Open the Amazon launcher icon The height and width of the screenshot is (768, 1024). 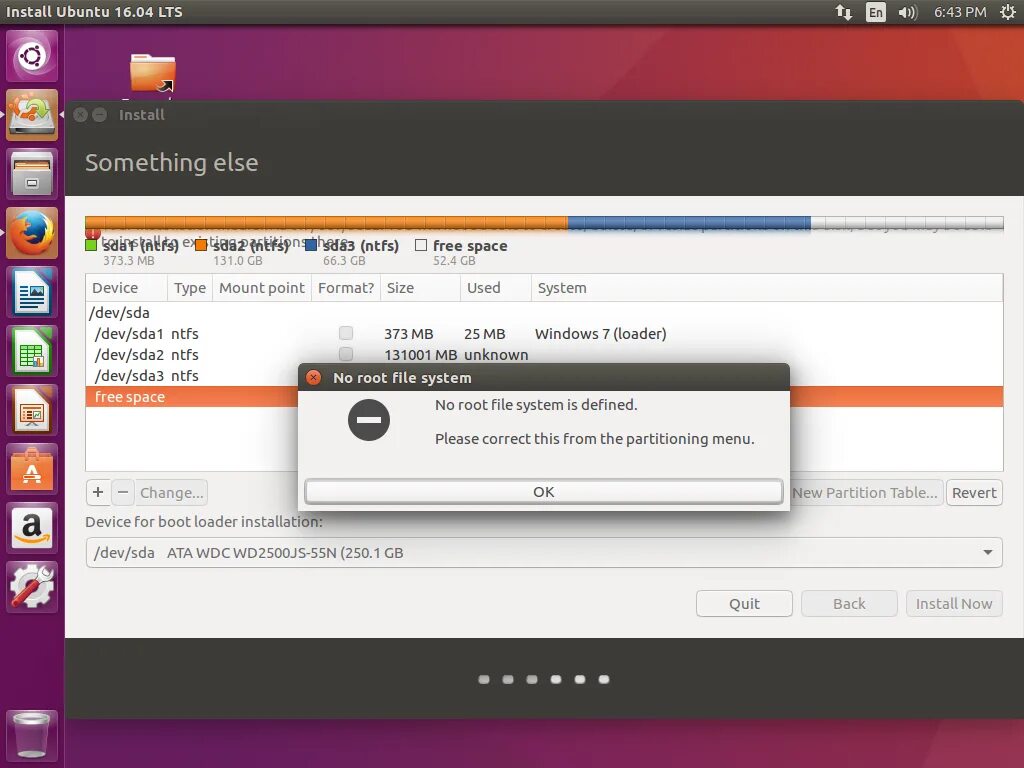pos(32,528)
